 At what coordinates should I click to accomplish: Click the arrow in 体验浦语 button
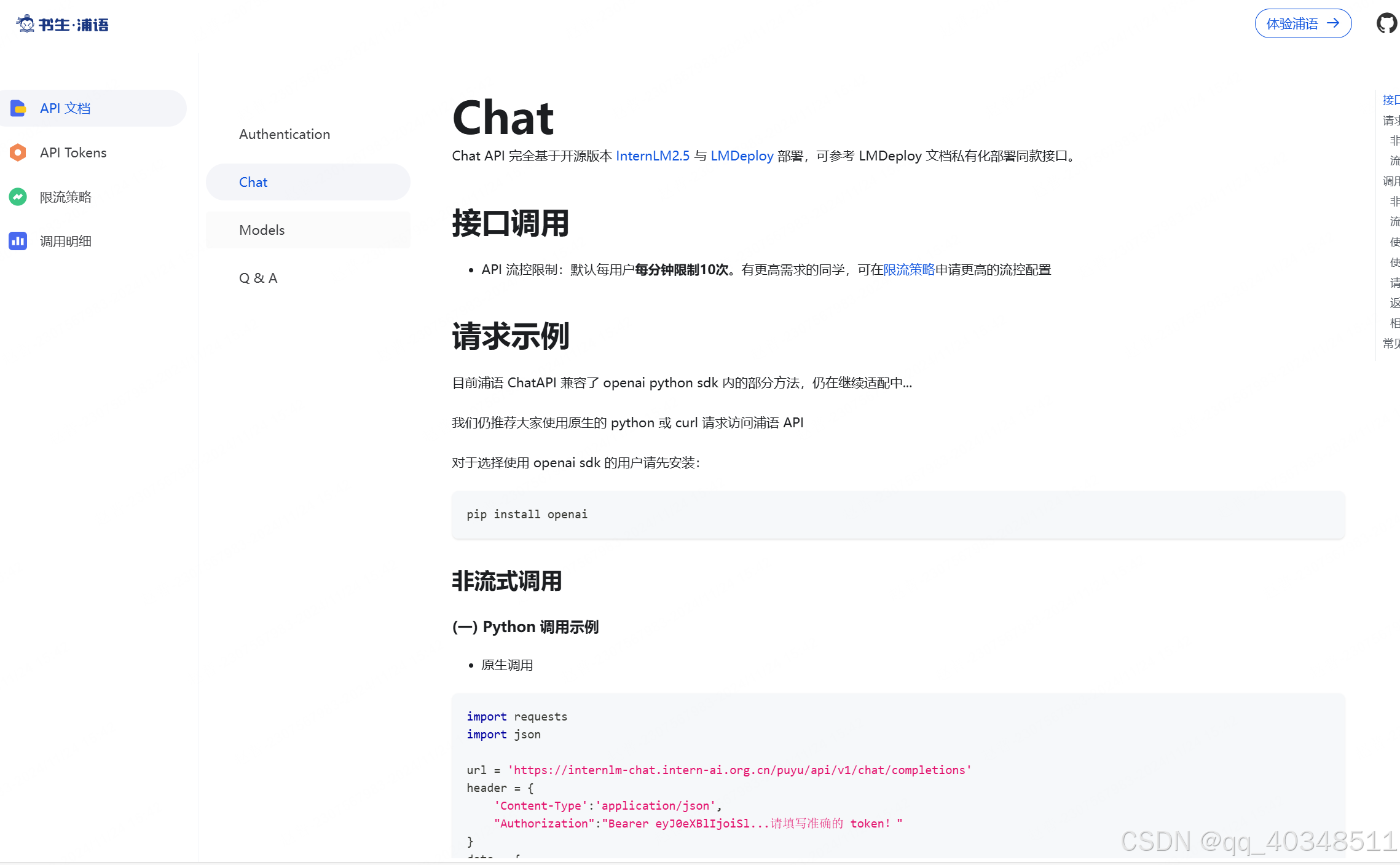click(x=1333, y=23)
